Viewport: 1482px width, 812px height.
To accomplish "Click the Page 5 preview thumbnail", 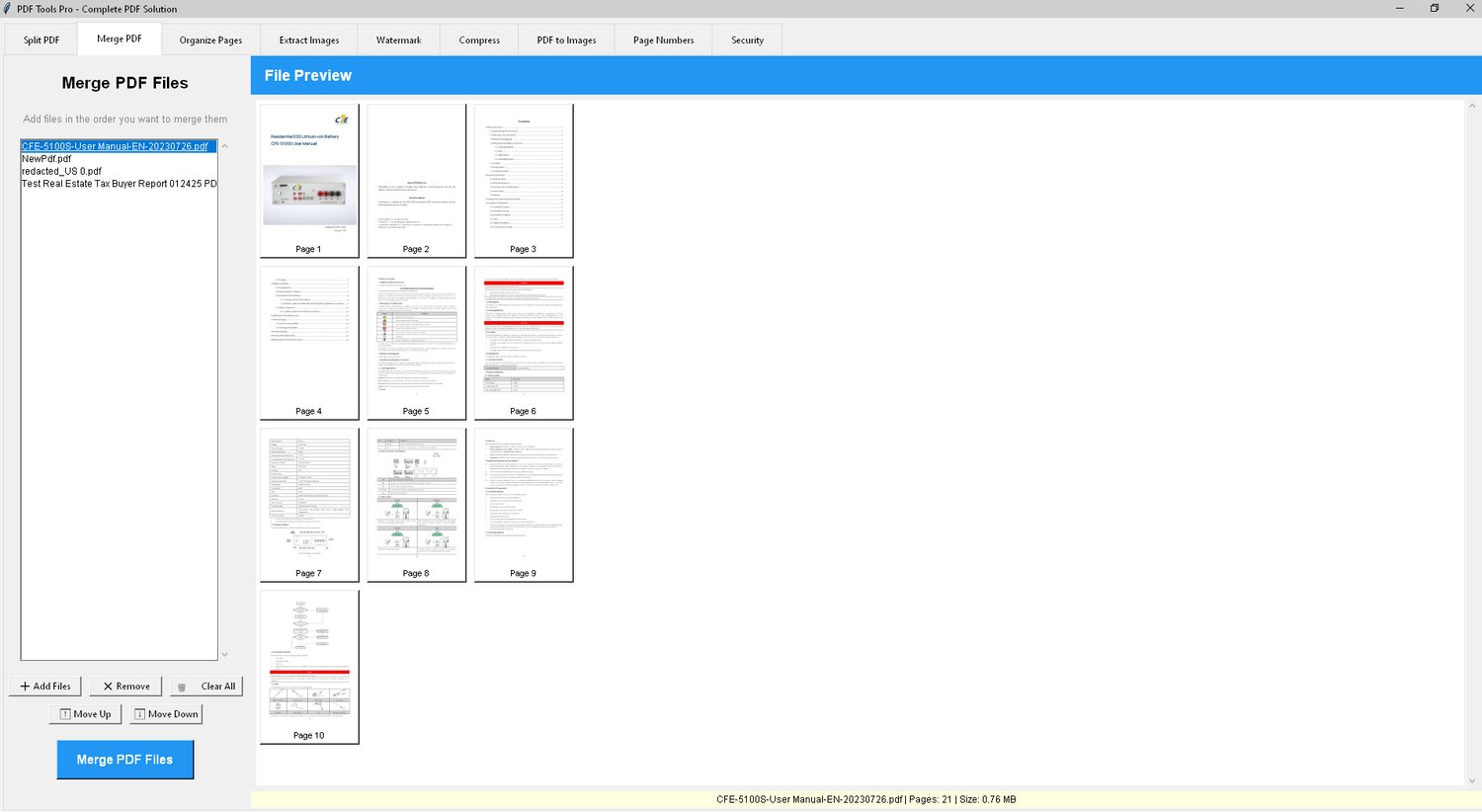I will 416,343.
